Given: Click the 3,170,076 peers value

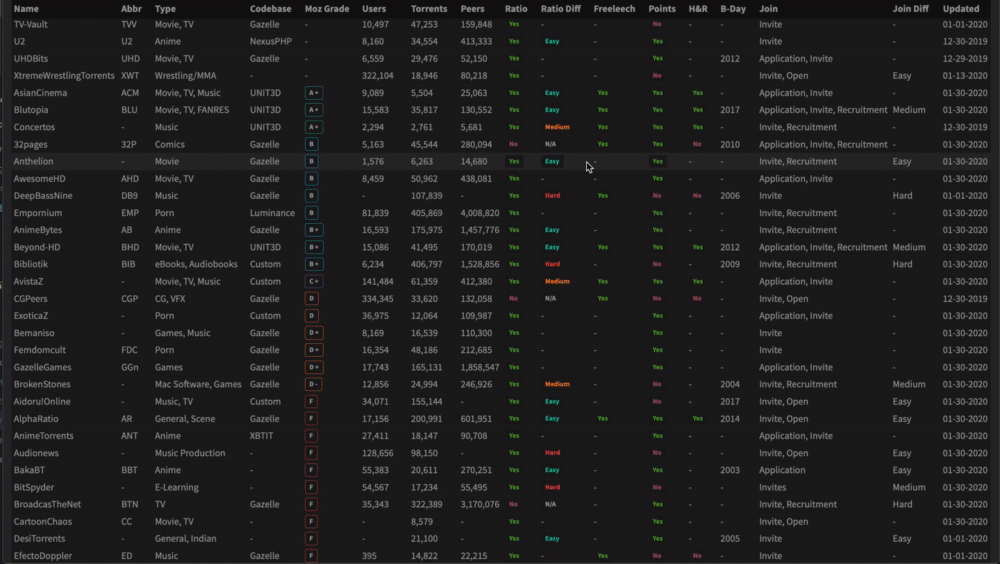Looking at the screenshot, I should coord(480,504).
